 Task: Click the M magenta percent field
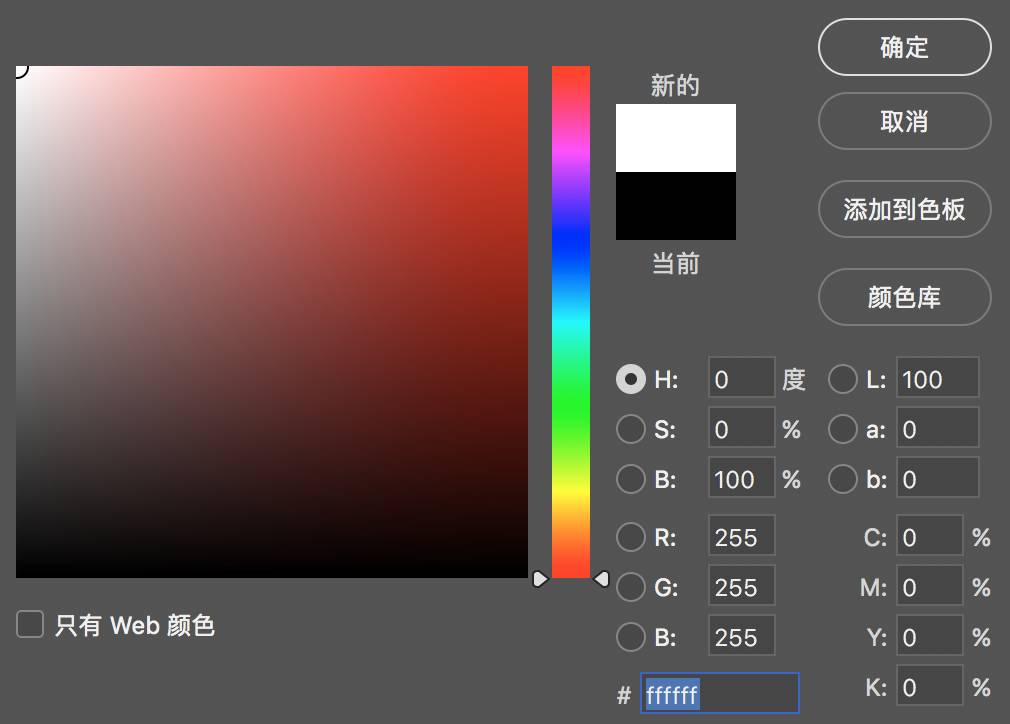pos(929,586)
